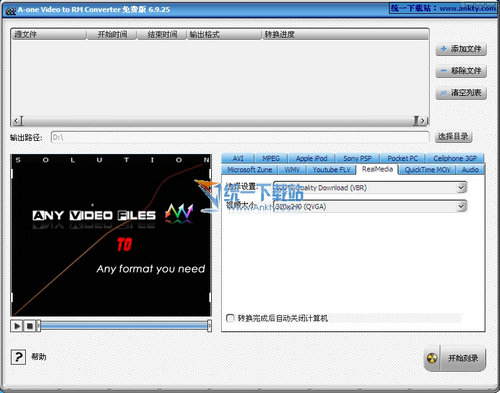Click the Remove File (移除文件) button
The width and height of the screenshot is (500, 393).
(461, 71)
